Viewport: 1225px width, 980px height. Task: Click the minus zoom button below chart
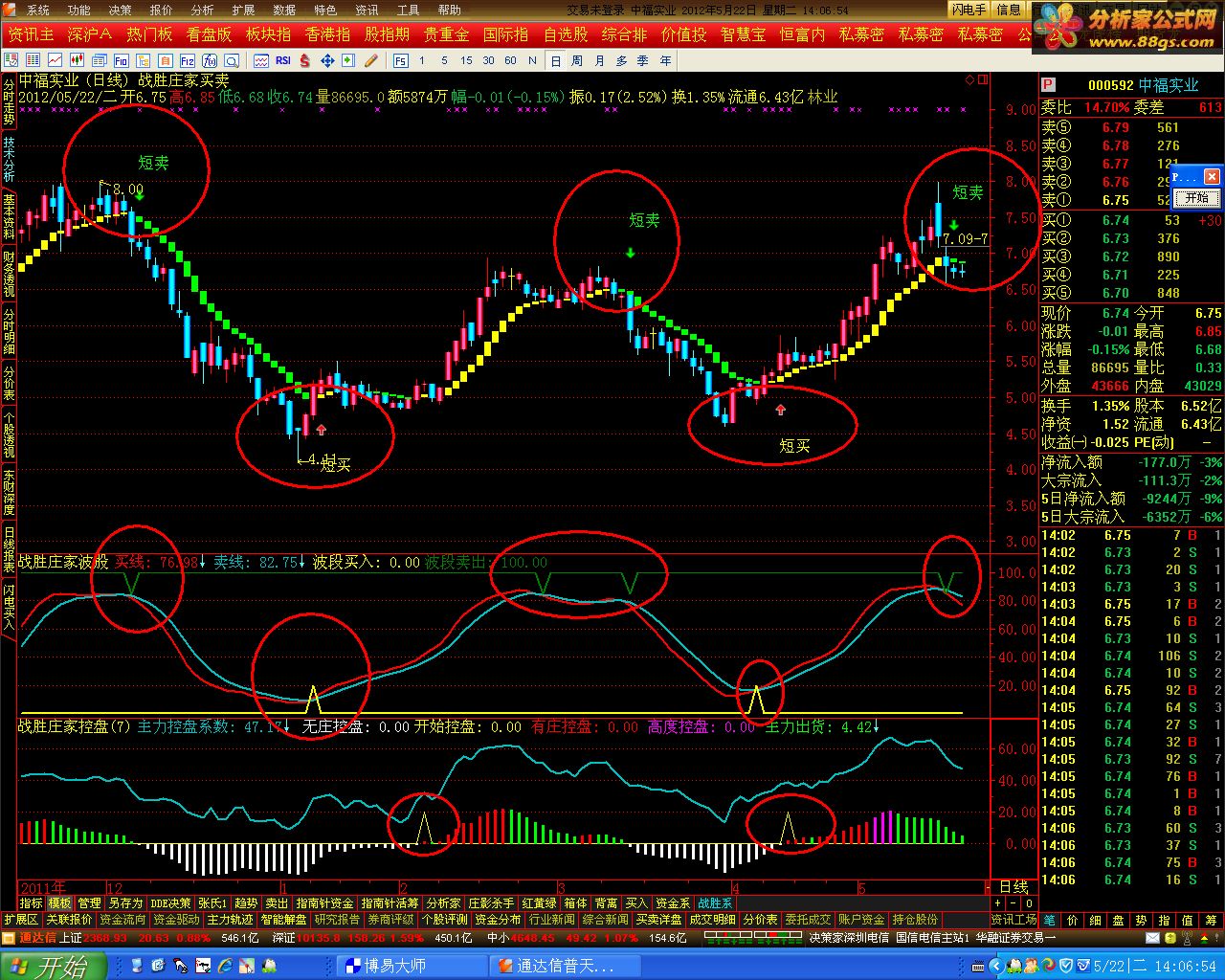pyautogui.click(x=1013, y=902)
